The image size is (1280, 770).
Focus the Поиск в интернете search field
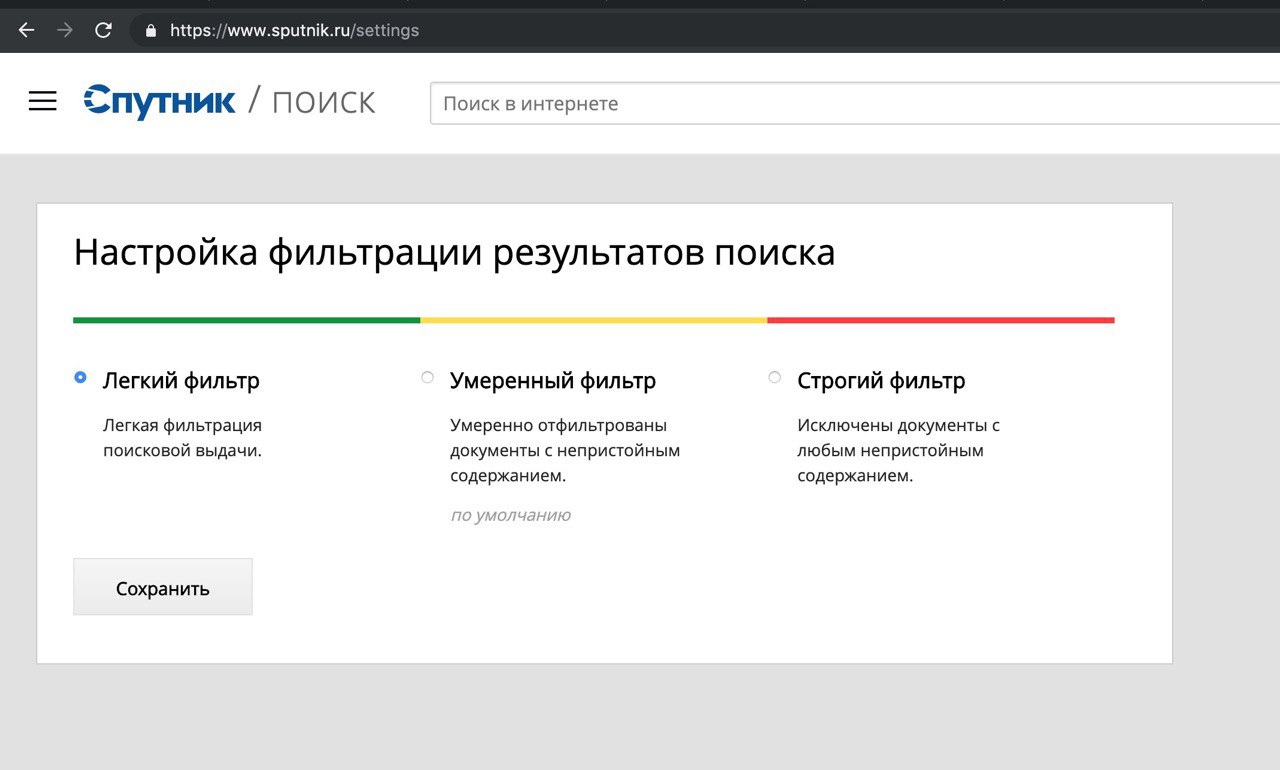855,103
